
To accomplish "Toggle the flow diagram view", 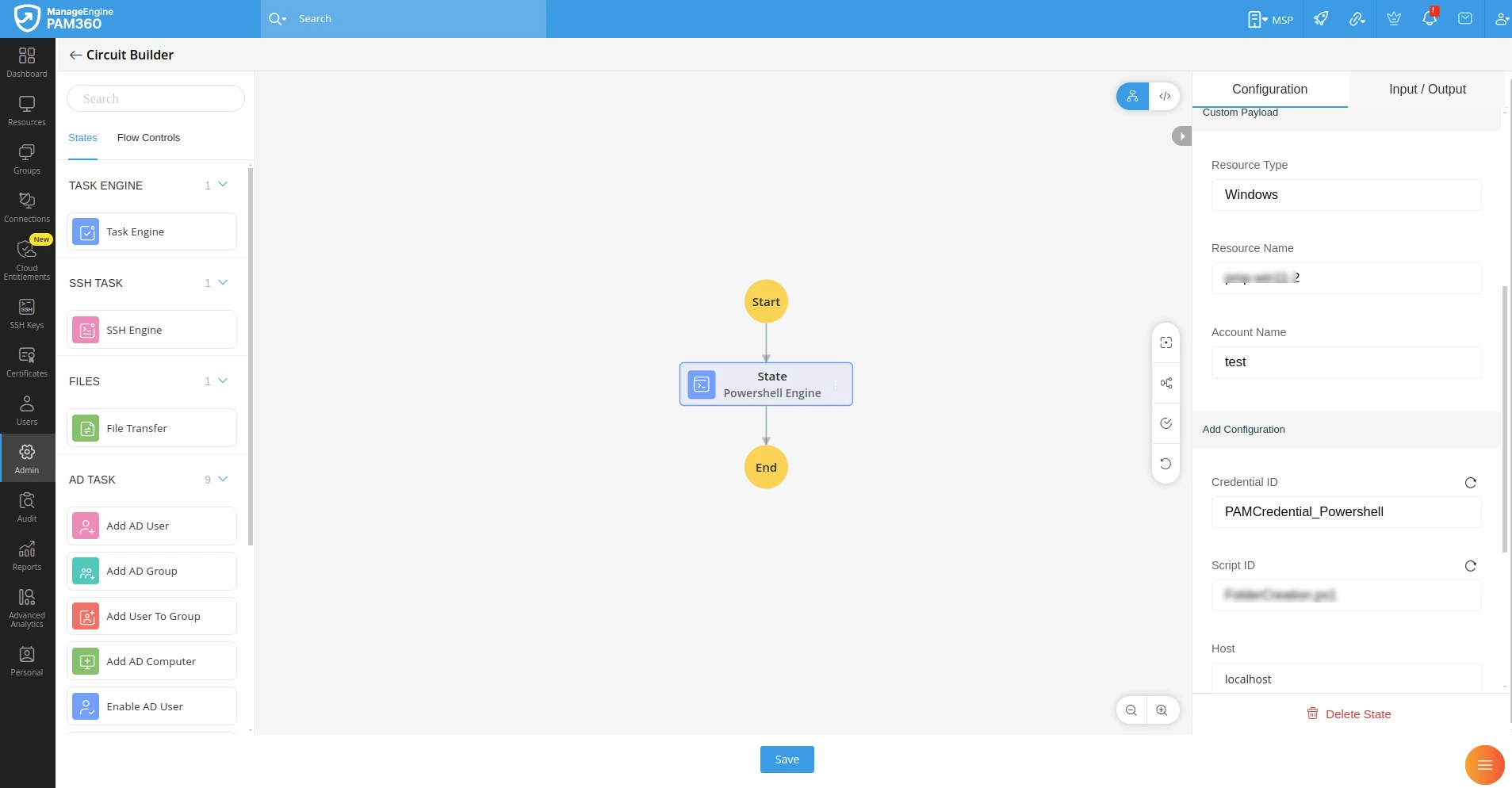I will pos(1132,96).
